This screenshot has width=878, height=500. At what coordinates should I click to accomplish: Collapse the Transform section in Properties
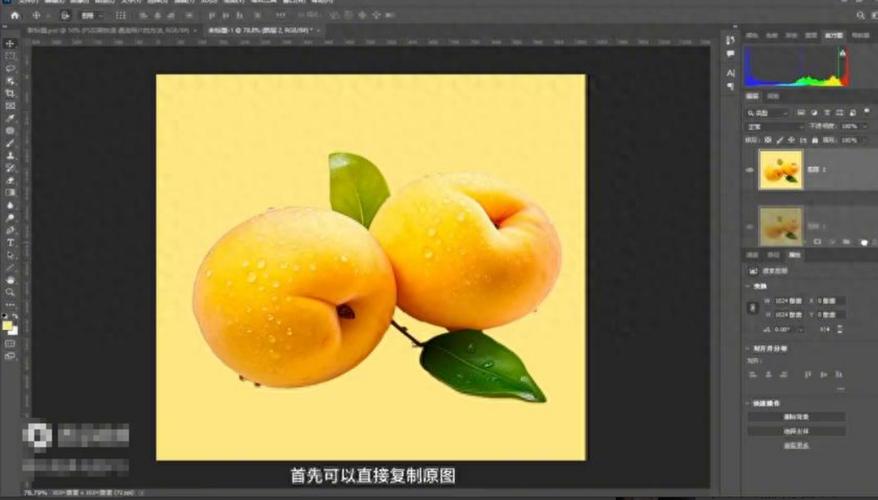(x=749, y=286)
